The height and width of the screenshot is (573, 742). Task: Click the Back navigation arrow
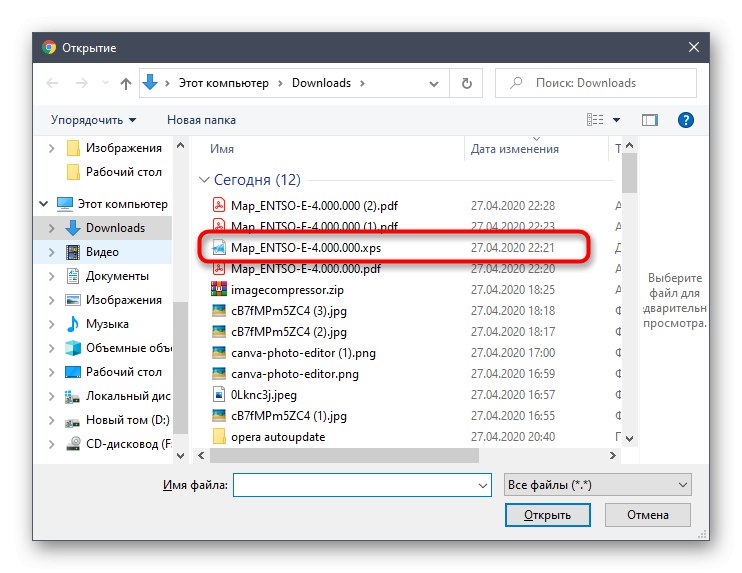point(52,83)
